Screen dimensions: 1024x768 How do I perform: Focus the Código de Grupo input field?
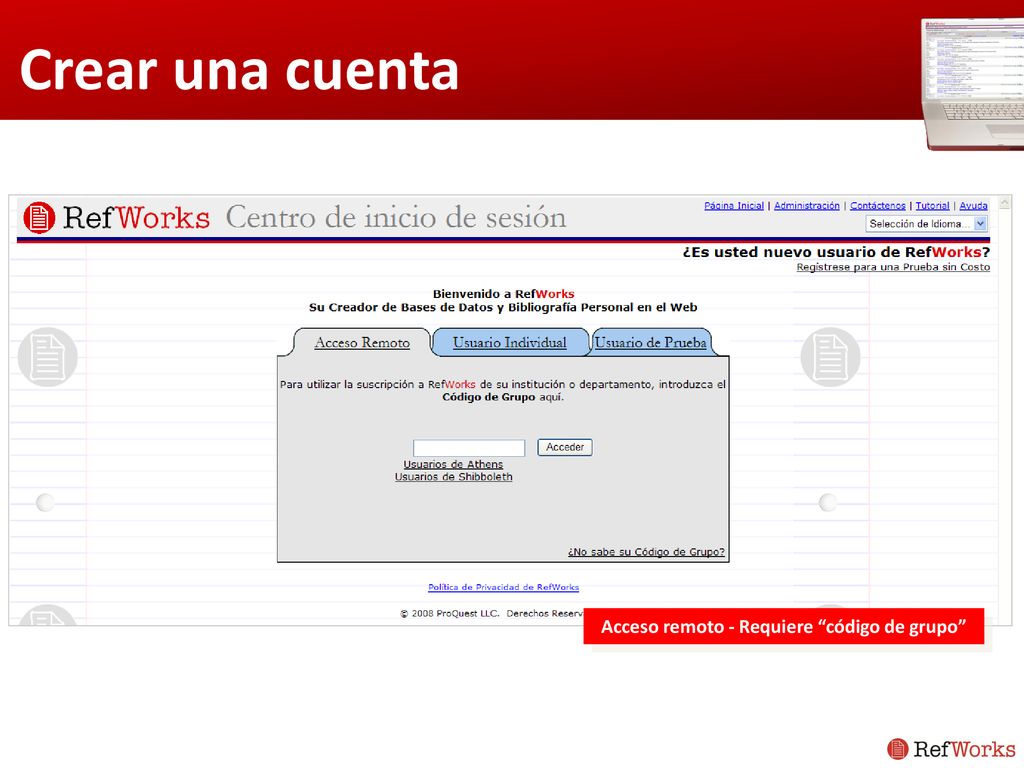pos(469,448)
